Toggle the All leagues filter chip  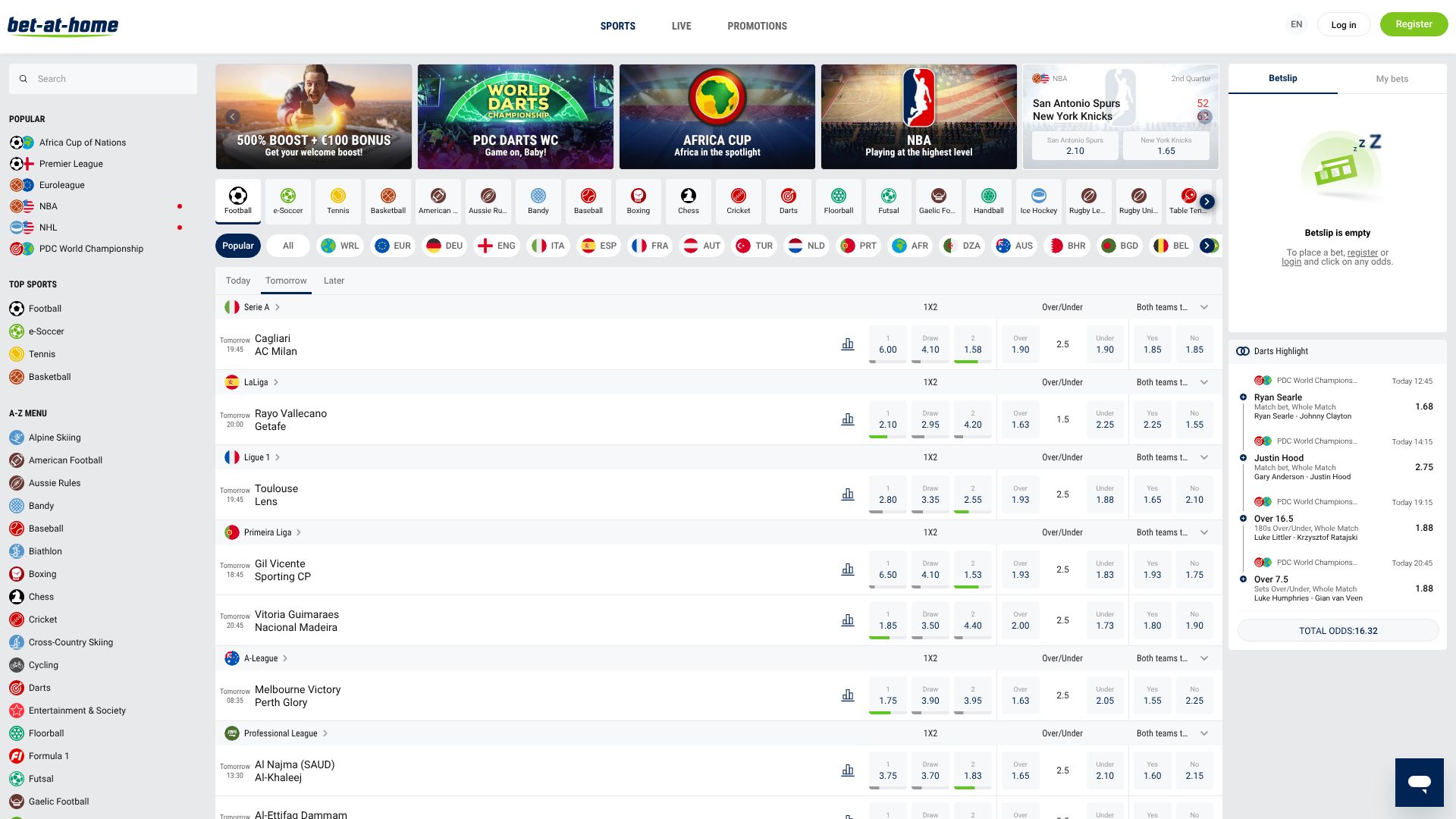coord(288,246)
